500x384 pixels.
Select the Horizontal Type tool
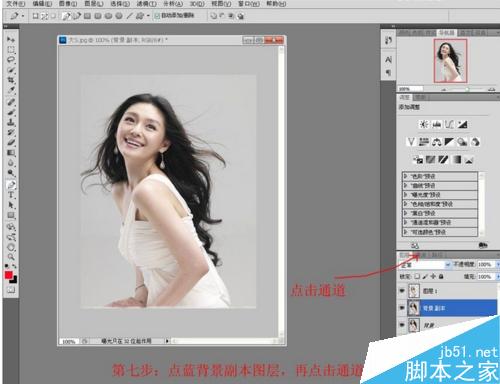pyautogui.click(x=11, y=195)
